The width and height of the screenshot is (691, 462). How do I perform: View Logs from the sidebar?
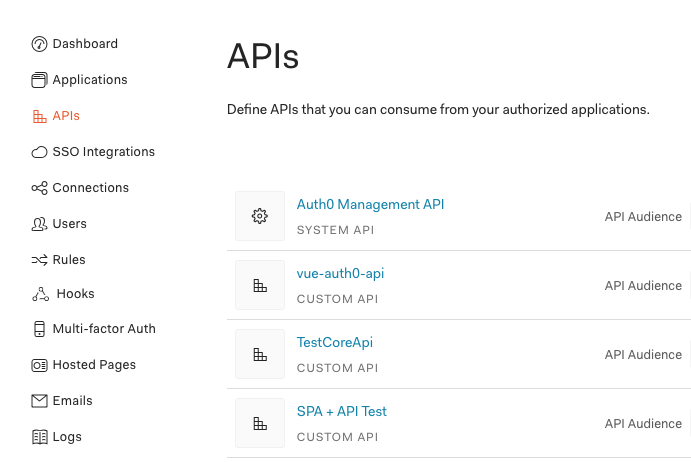click(x=67, y=437)
